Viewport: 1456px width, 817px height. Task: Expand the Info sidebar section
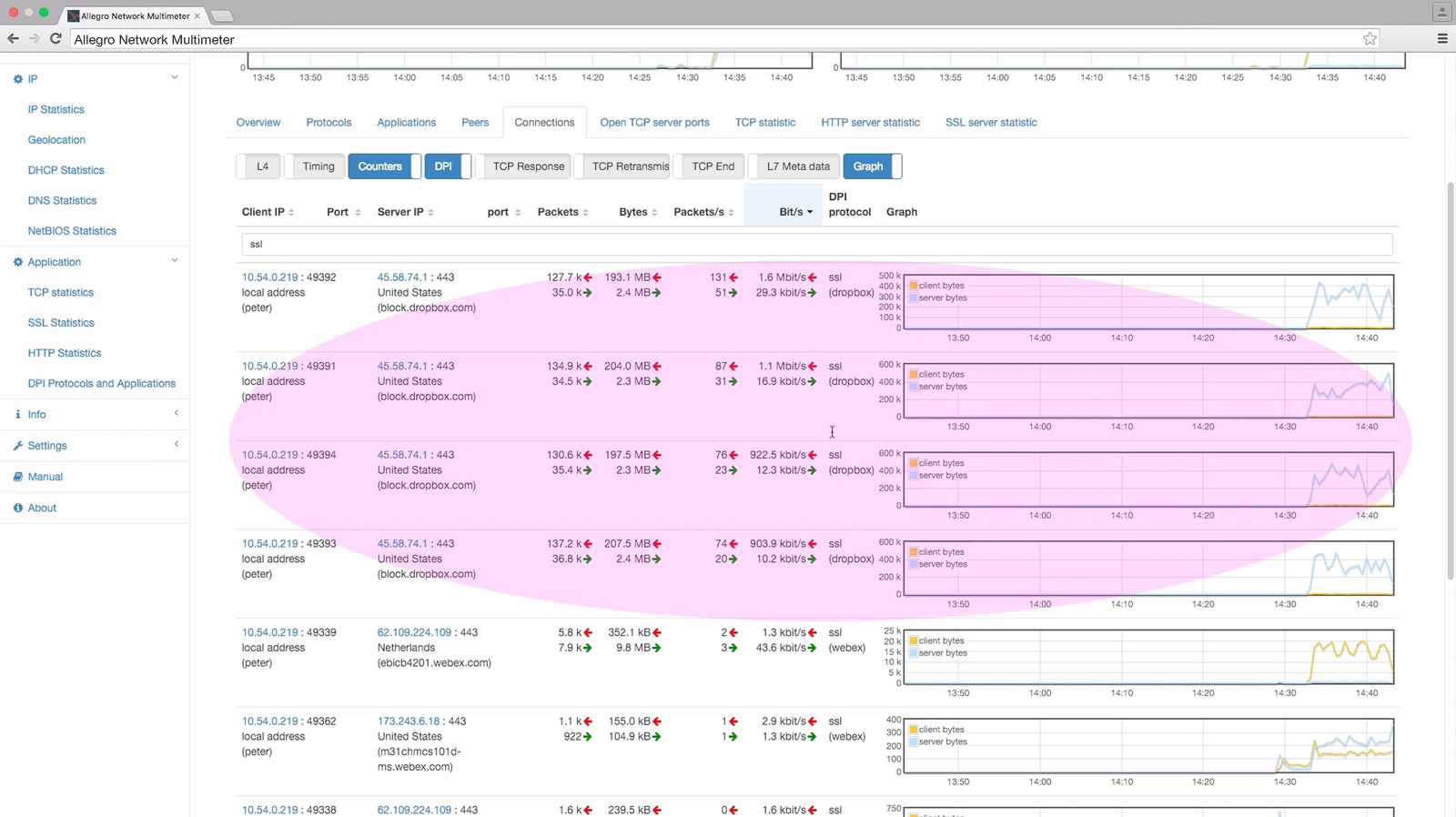click(x=176, y=414)
